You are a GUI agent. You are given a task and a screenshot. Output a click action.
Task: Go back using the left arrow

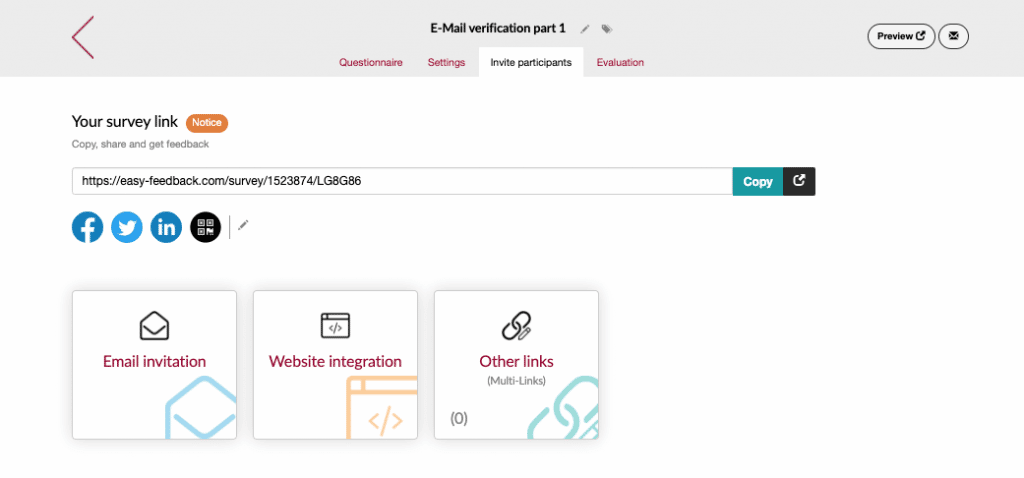coord(83,37)
